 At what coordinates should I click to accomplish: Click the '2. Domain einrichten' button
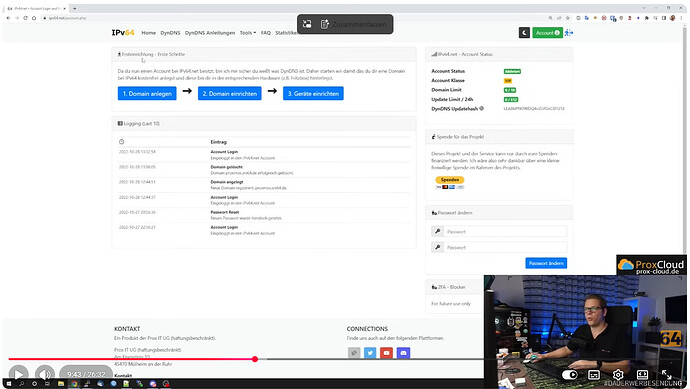[230, 93]
